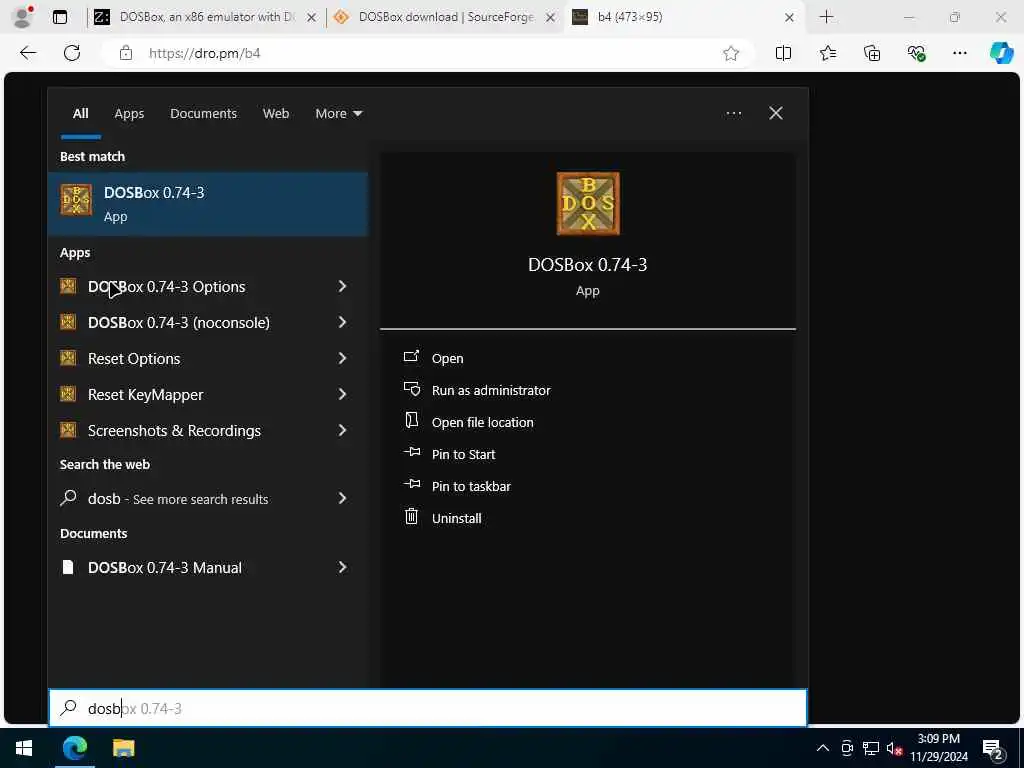This screenshot has width=1024, height=768.
Task: Switch to the Documents search filter
Action: coord(203,114)
